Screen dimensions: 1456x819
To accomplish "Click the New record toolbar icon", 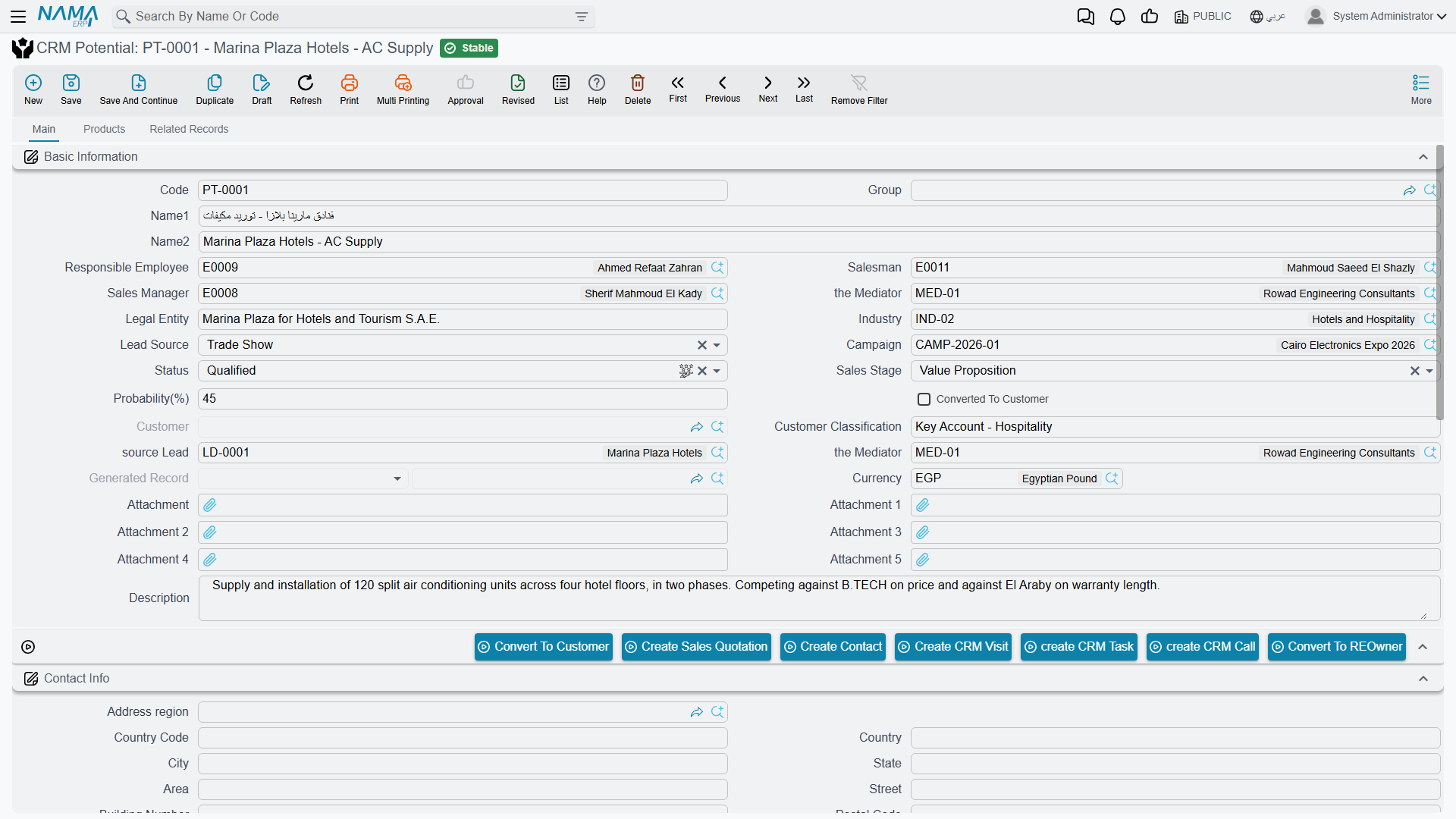I will (33, 89).
